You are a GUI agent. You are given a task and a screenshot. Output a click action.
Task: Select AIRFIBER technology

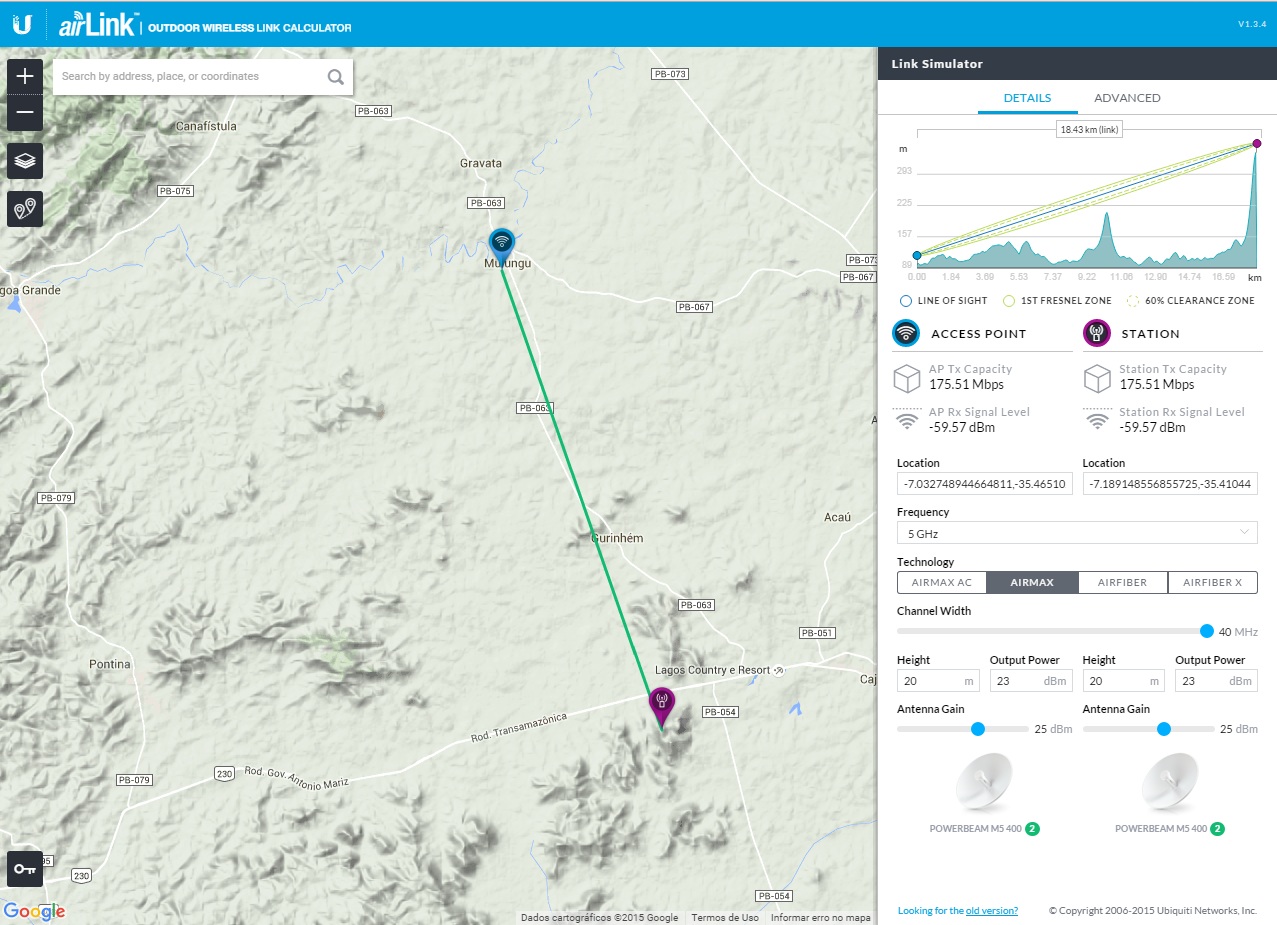(x=1123, y=583)
